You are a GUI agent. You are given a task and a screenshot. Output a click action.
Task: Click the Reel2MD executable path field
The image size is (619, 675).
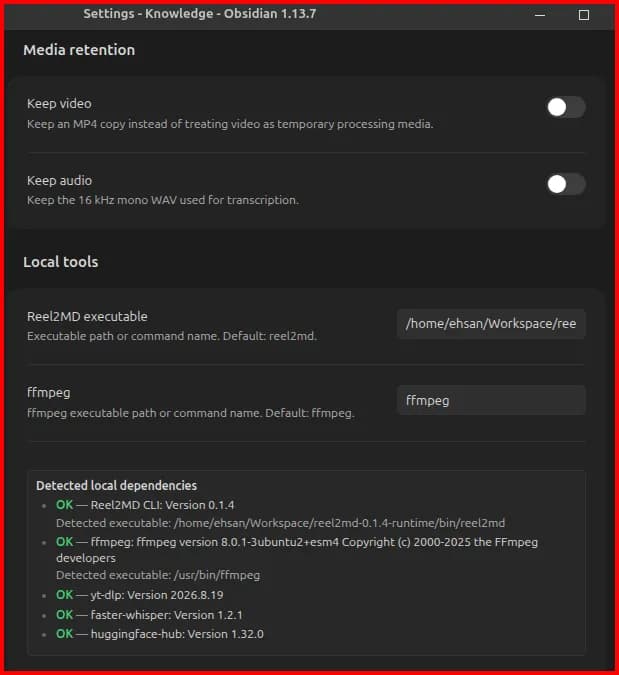[x=491, y=324]
